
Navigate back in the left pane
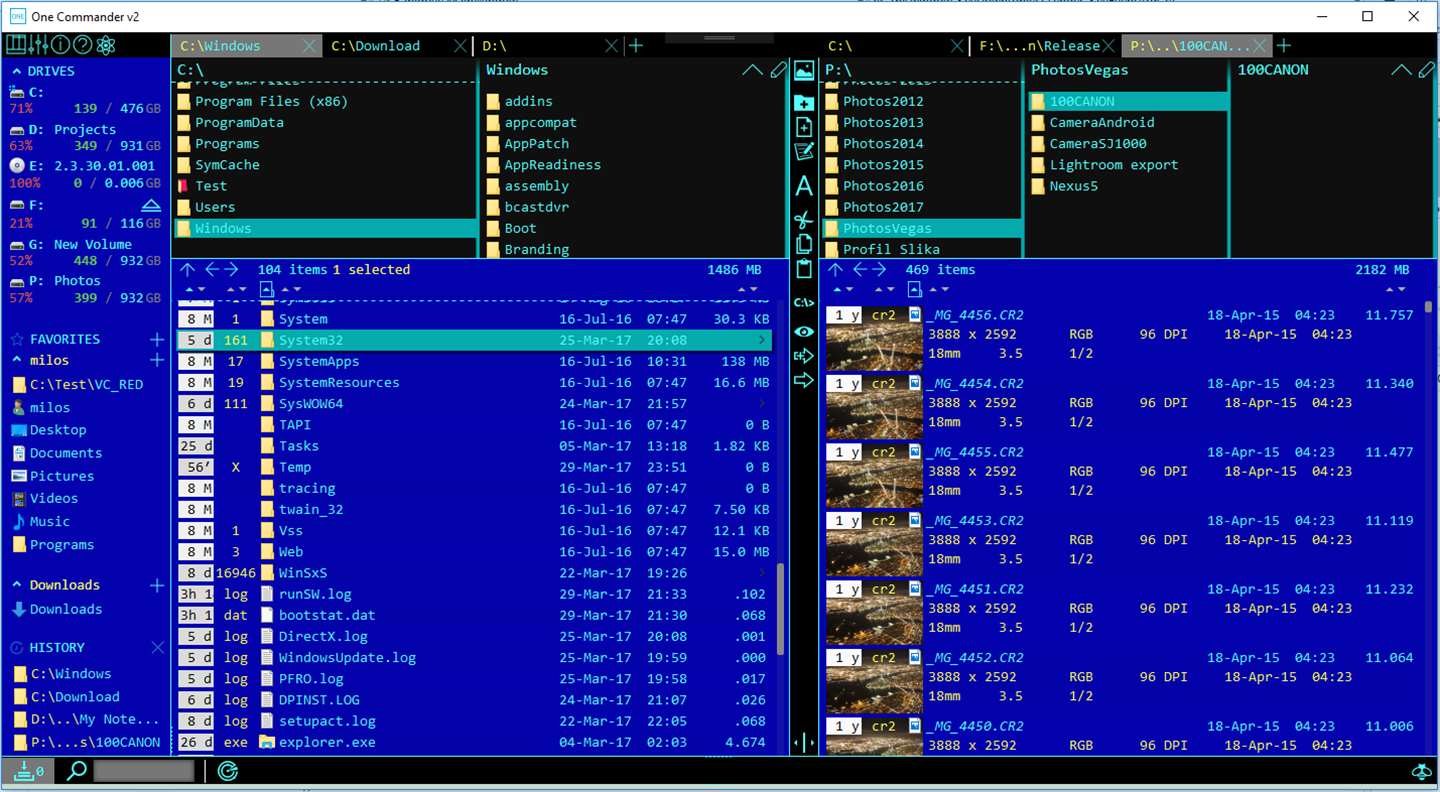pos(211,269)
